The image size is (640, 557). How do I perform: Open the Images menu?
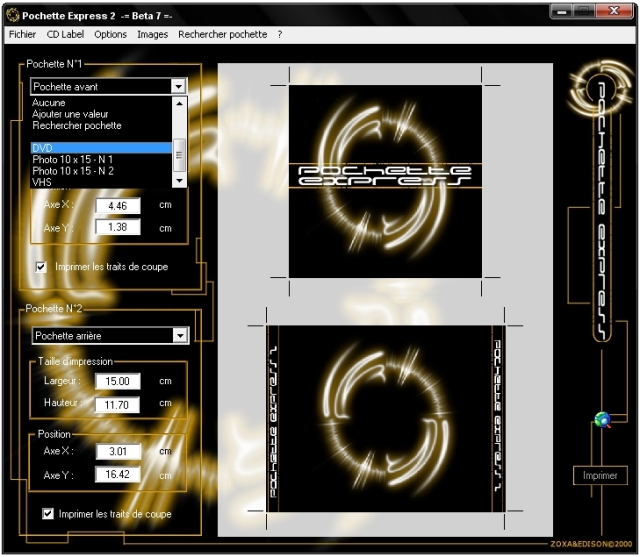pyautogui.click(x=153, y=35)
